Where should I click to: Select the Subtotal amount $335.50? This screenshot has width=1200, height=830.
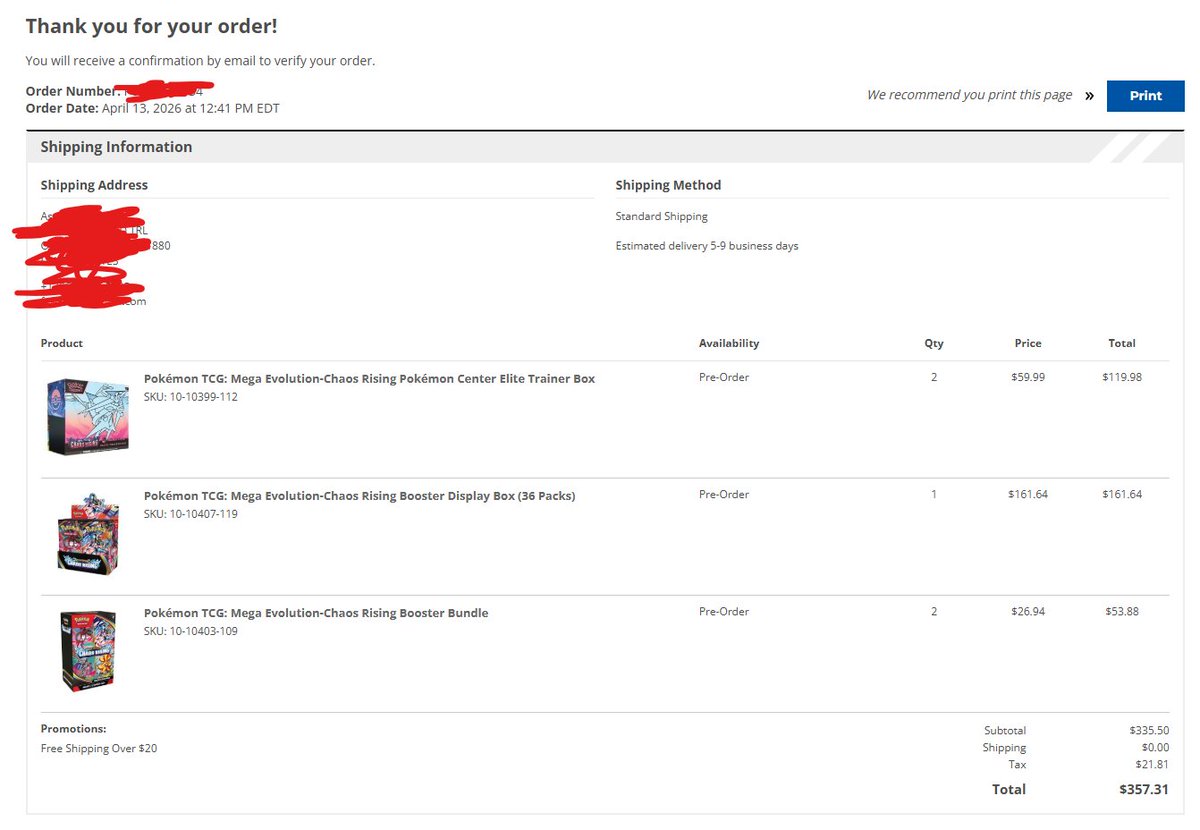tap(1149, 730)
